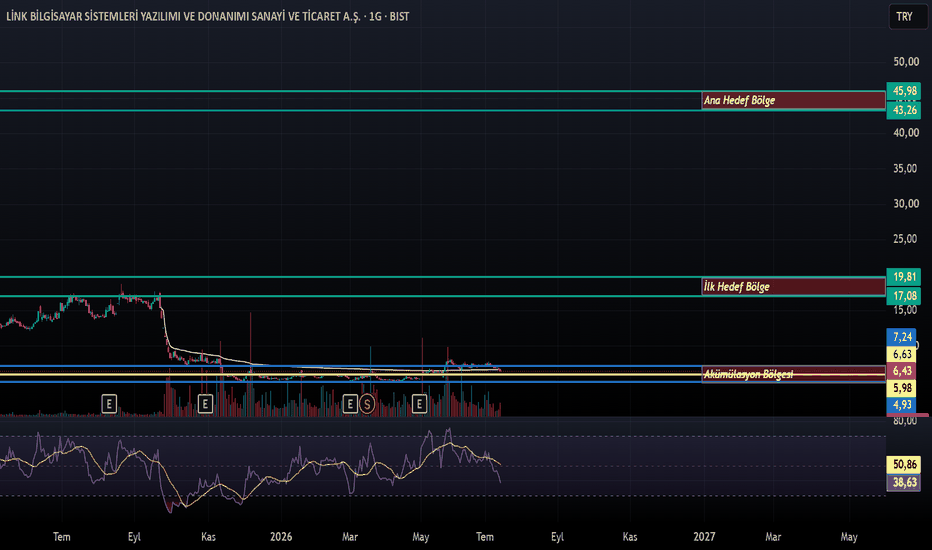The height and width of the screenshot is (550, 932).
Task: Click the 45,98 price level tag
Action: click(x=903, y=91)
